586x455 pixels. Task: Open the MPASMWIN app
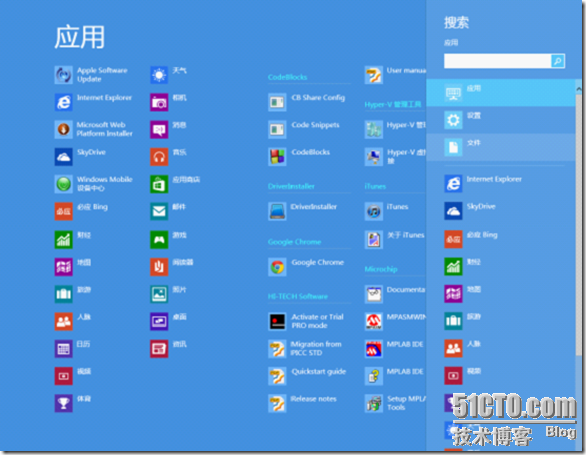coord(395,322)
